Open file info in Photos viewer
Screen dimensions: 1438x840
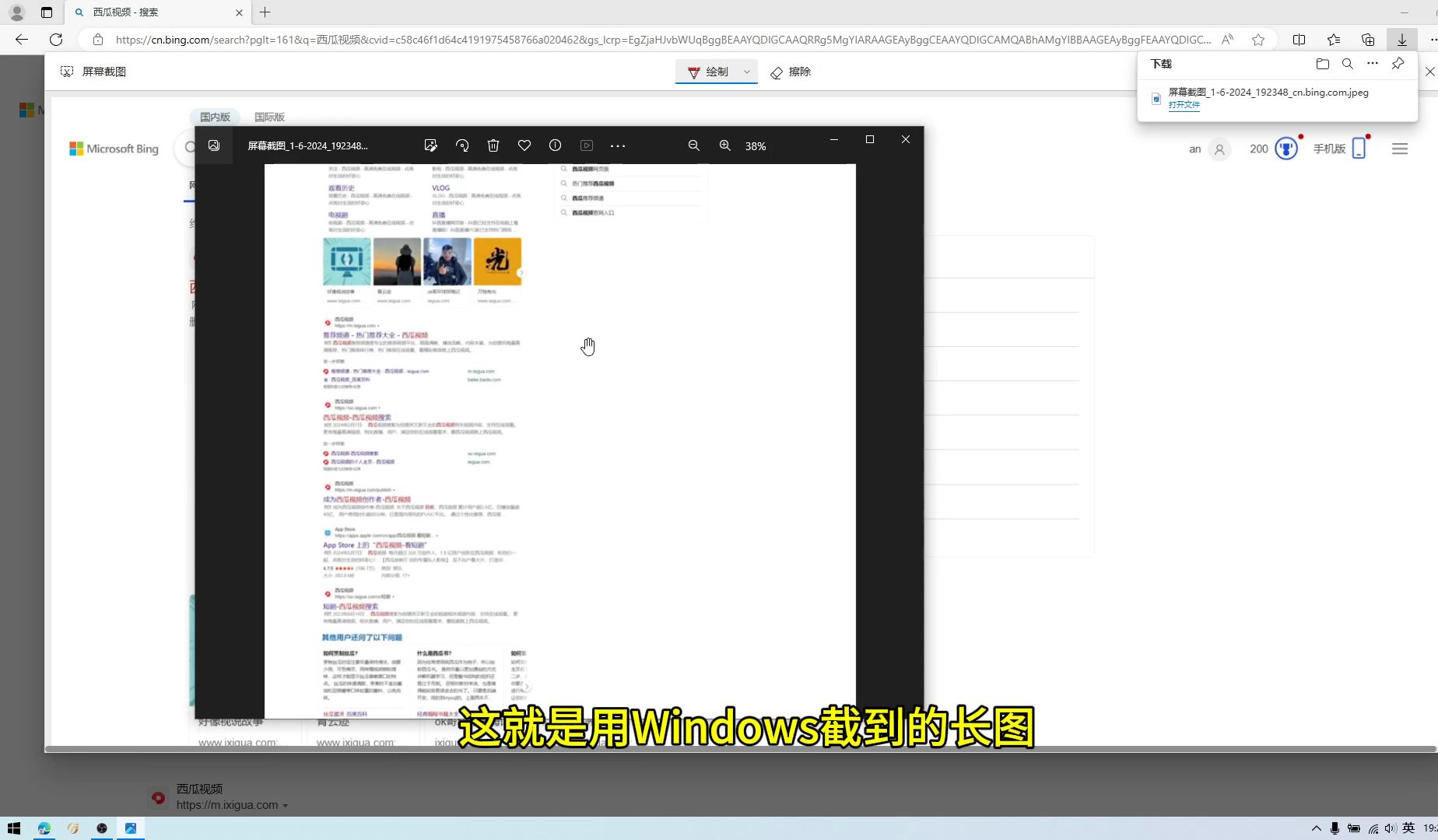[x=555, y=145]
